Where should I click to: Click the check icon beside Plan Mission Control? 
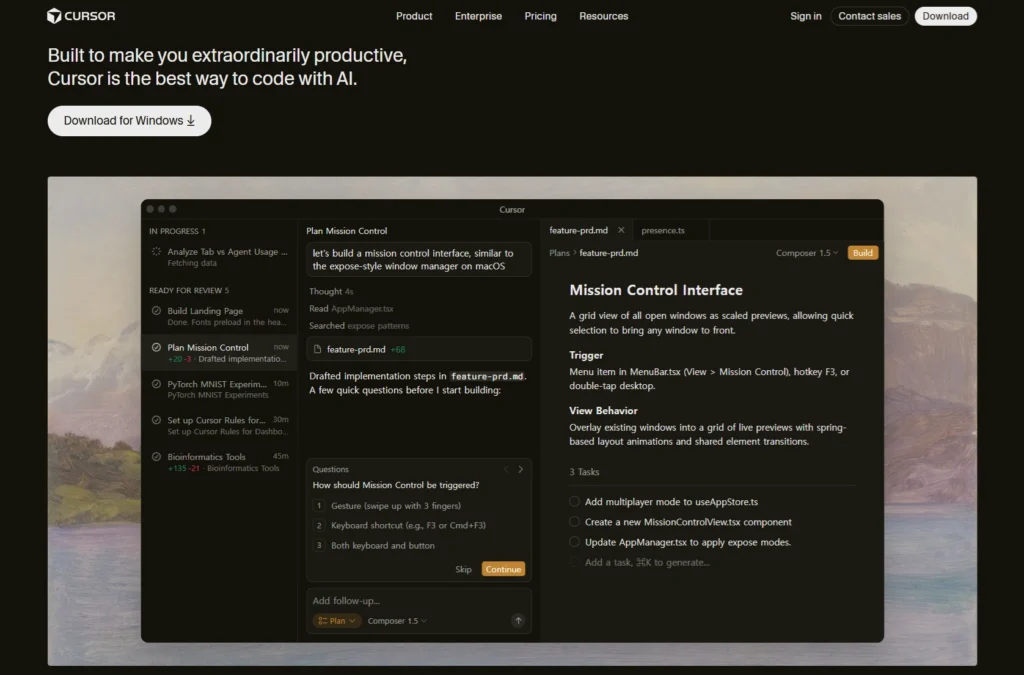(x=156, y=347)
